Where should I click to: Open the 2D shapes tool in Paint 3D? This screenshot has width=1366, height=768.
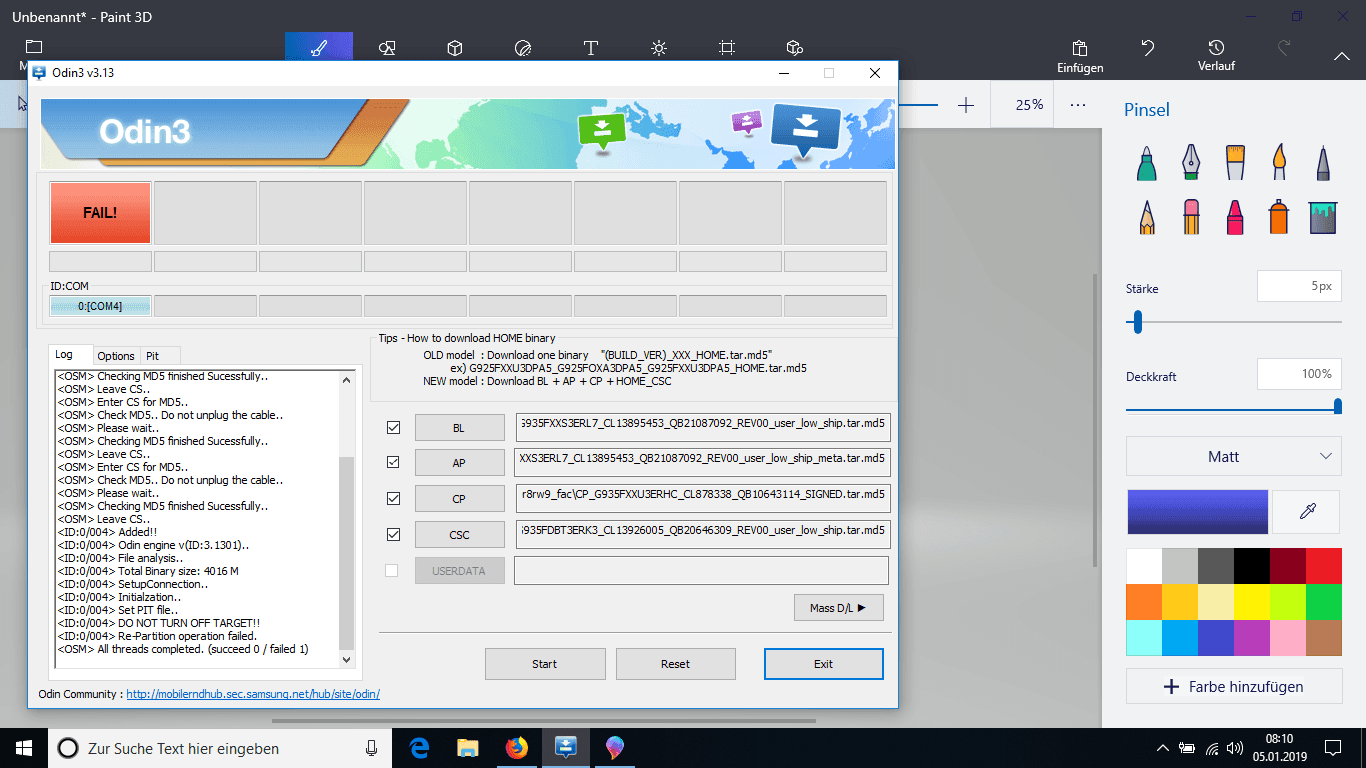point(387,47)
